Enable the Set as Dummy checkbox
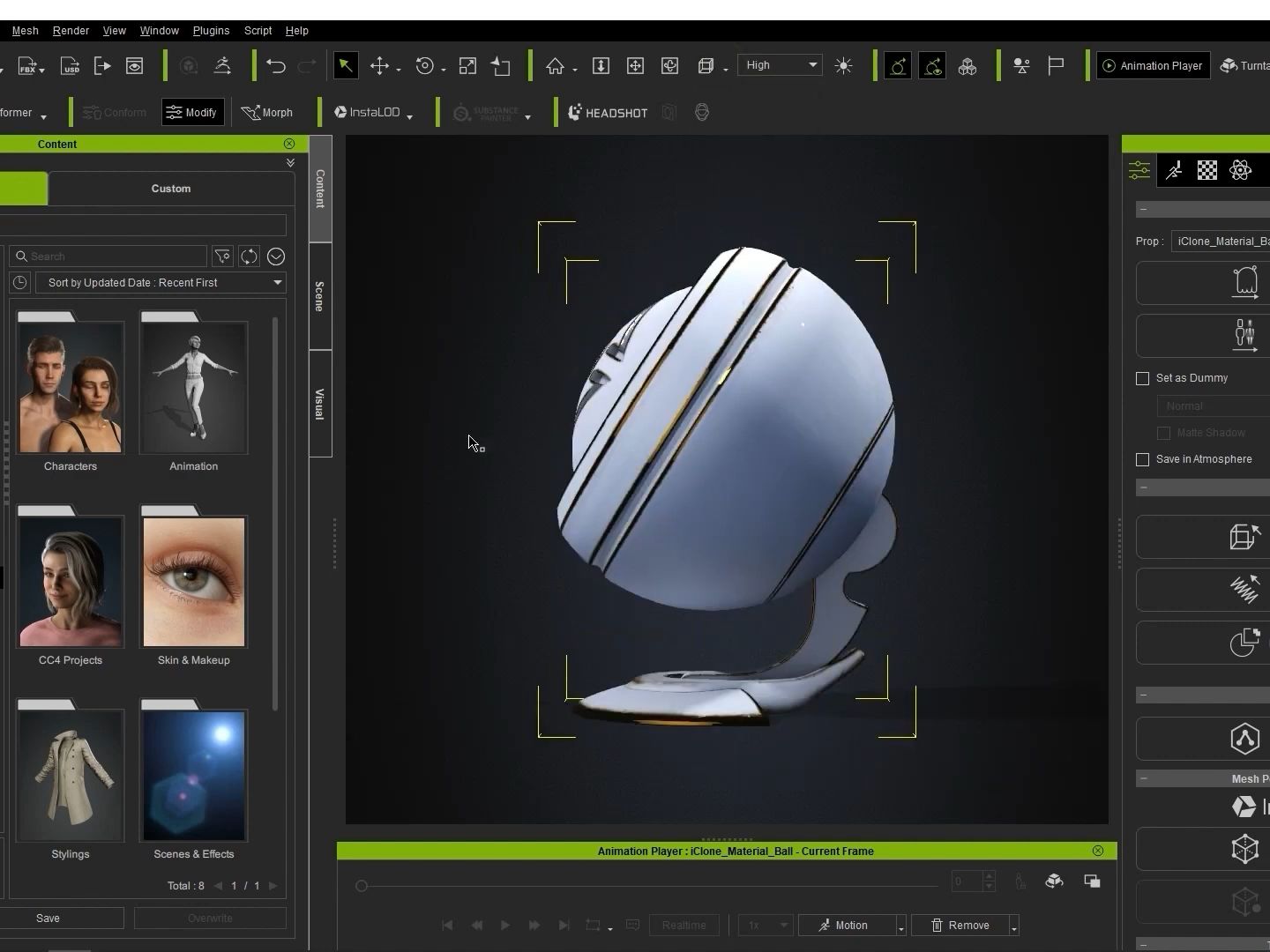This screenshot has height=952, width=1270. coord(1143,378)
